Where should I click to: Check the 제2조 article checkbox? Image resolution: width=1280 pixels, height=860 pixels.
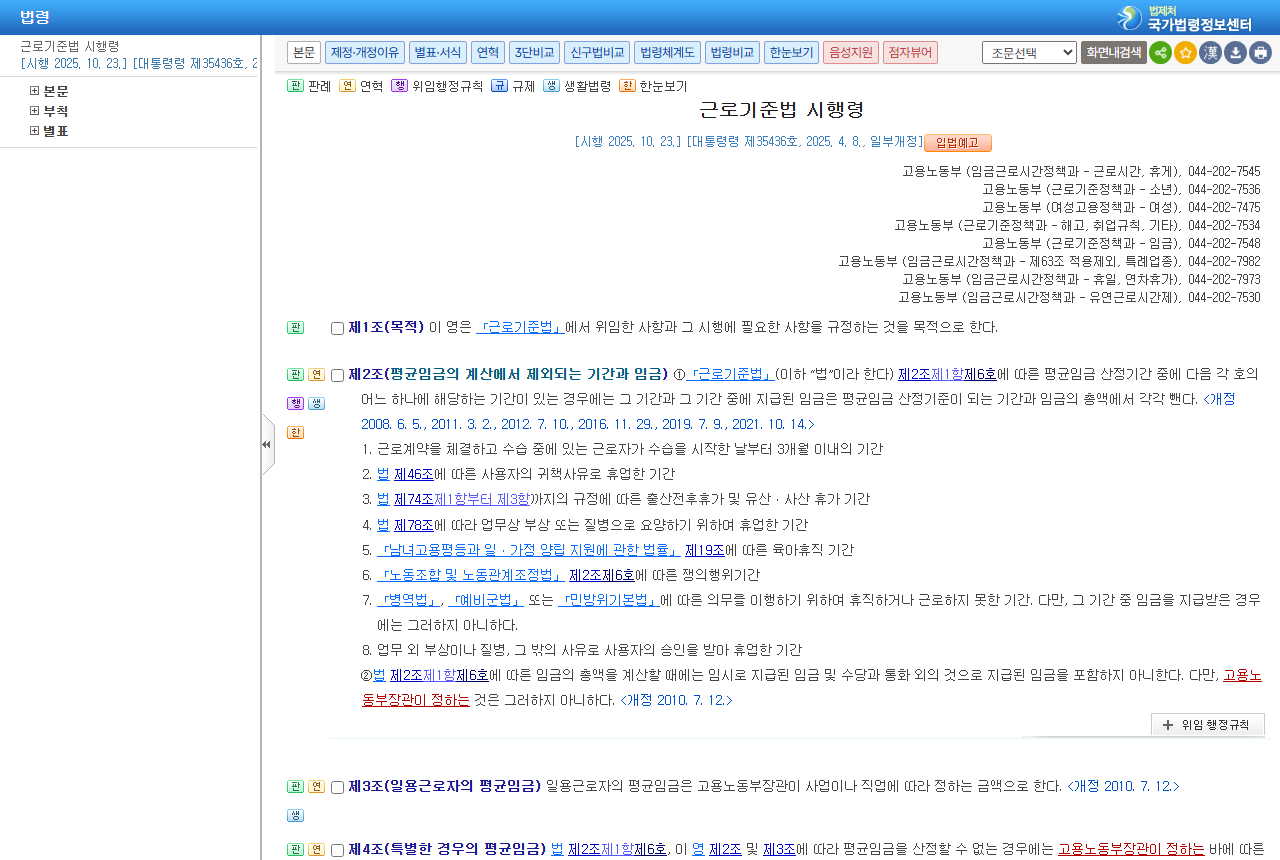pos(337,375)
